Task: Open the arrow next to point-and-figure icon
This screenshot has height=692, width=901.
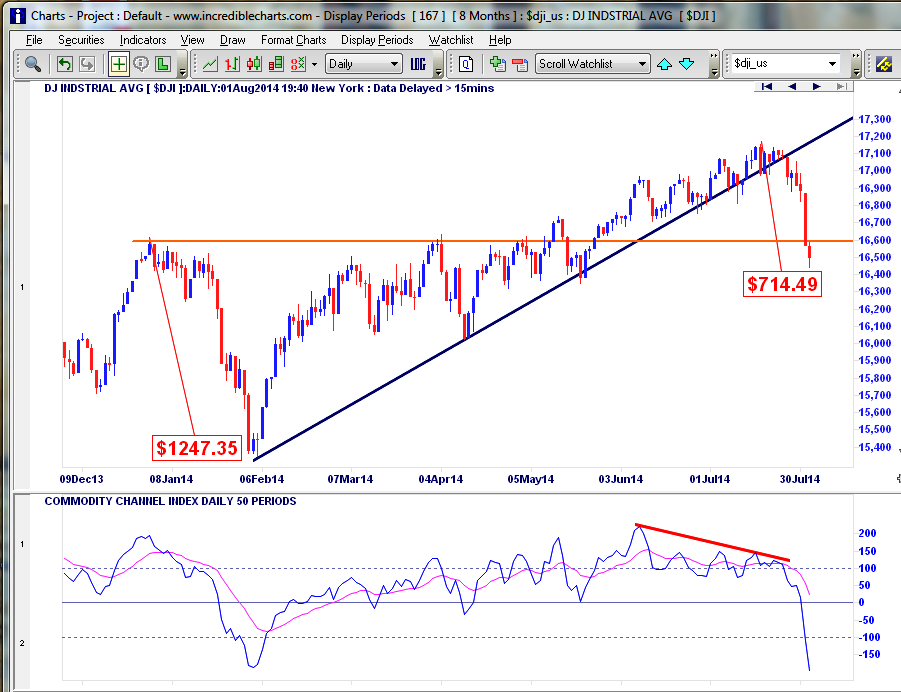Action: pyautogui.click(x=314, y=64)
